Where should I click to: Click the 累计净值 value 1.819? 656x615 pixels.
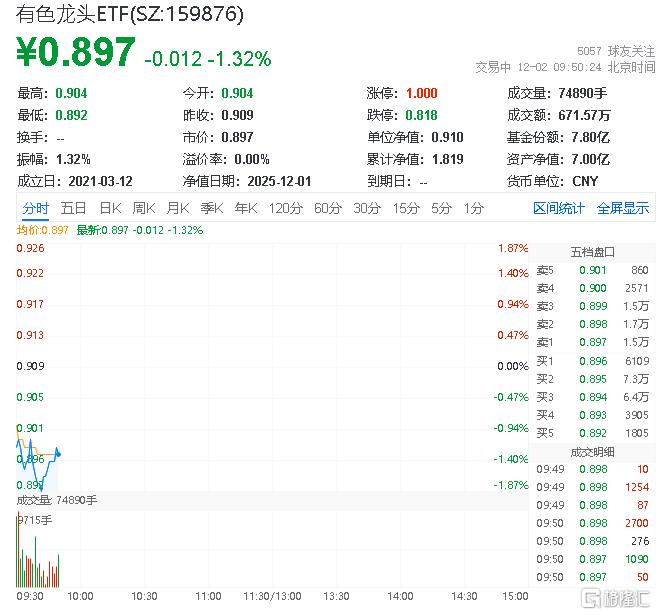tap(447, 159)
